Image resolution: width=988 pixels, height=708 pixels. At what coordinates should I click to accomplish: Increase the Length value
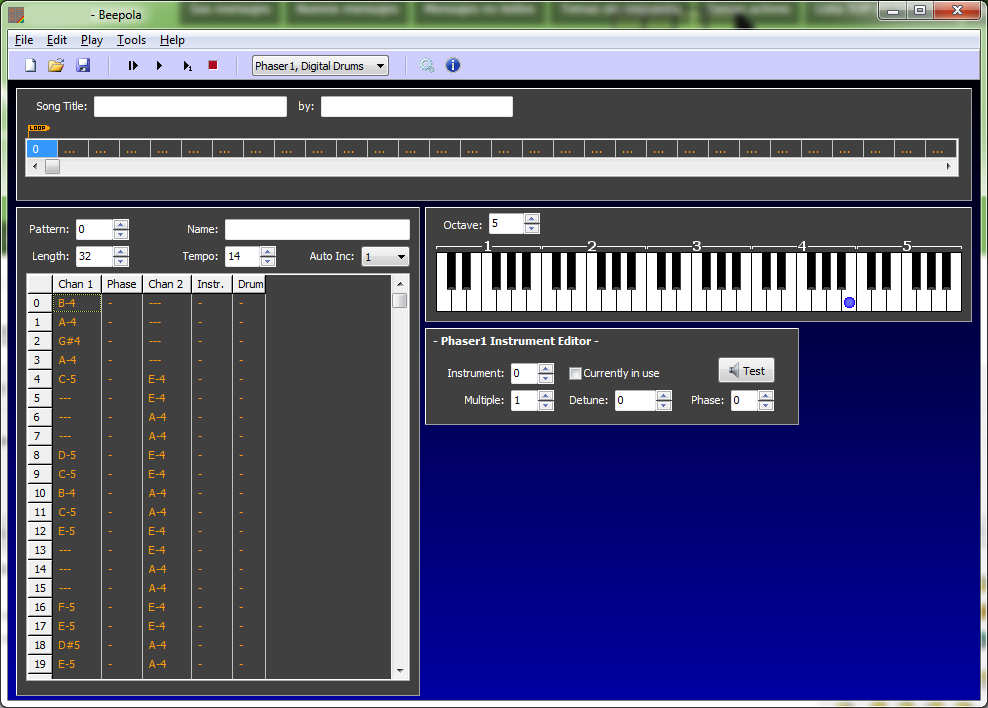[x=121, y=251]
